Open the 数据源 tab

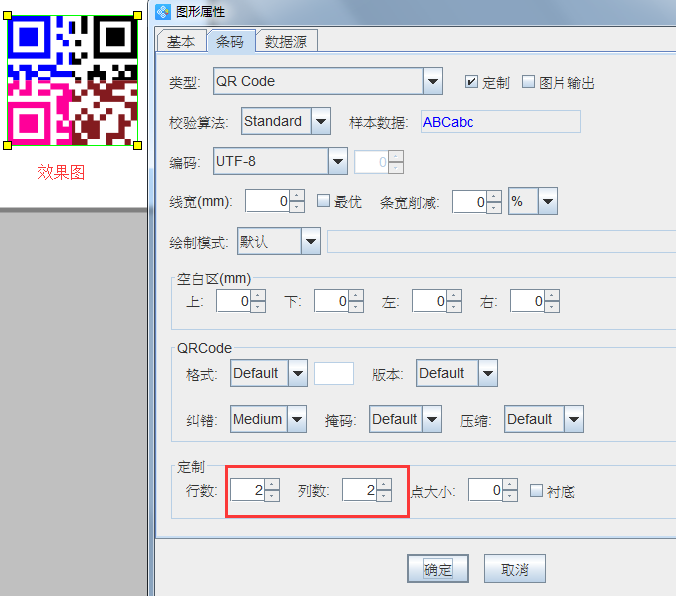tap(286, 41)
